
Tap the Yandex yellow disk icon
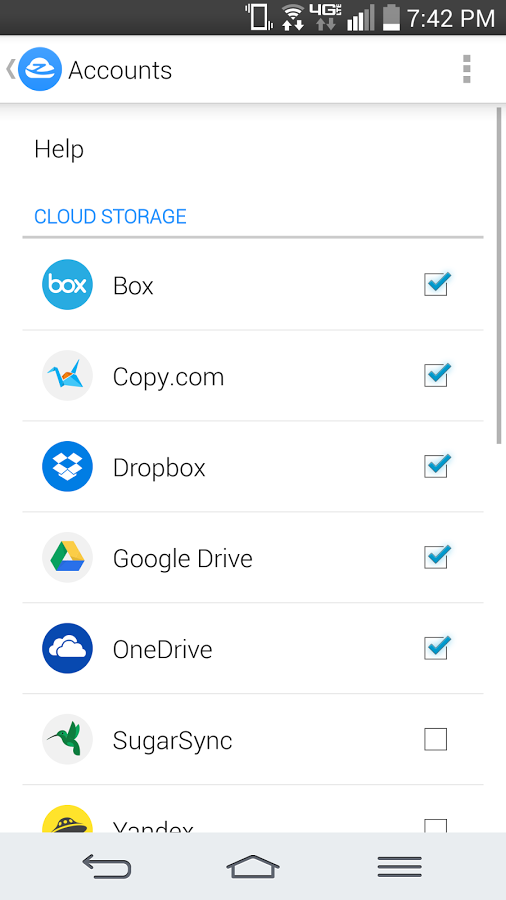click(68, 819)
